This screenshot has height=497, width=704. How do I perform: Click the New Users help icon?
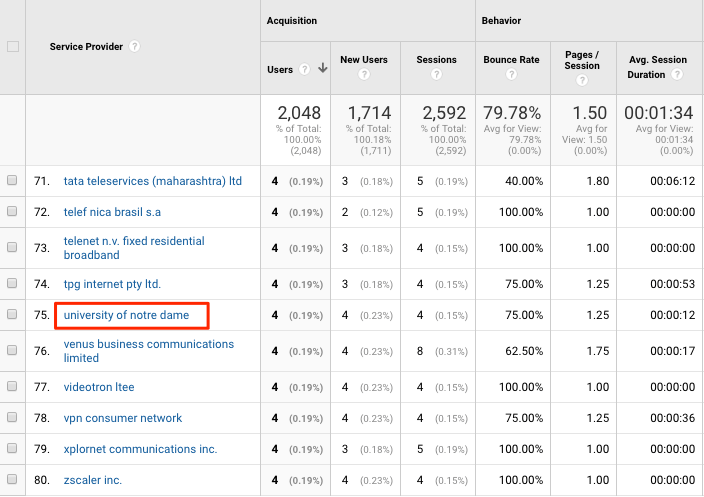tap(364, 74)
